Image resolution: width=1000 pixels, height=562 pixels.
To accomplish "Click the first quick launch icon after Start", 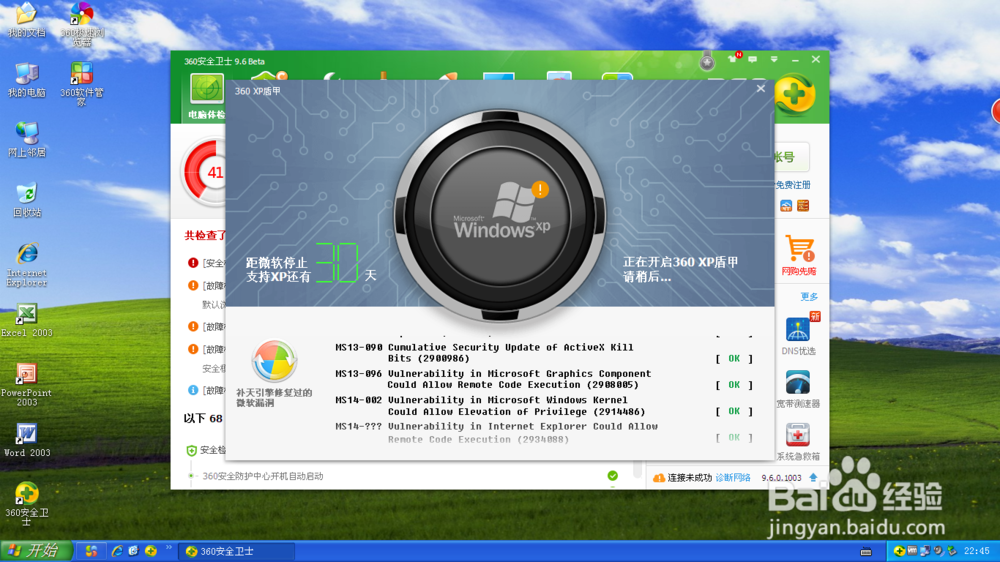I will pyautogui.click(x=91, y=551).
